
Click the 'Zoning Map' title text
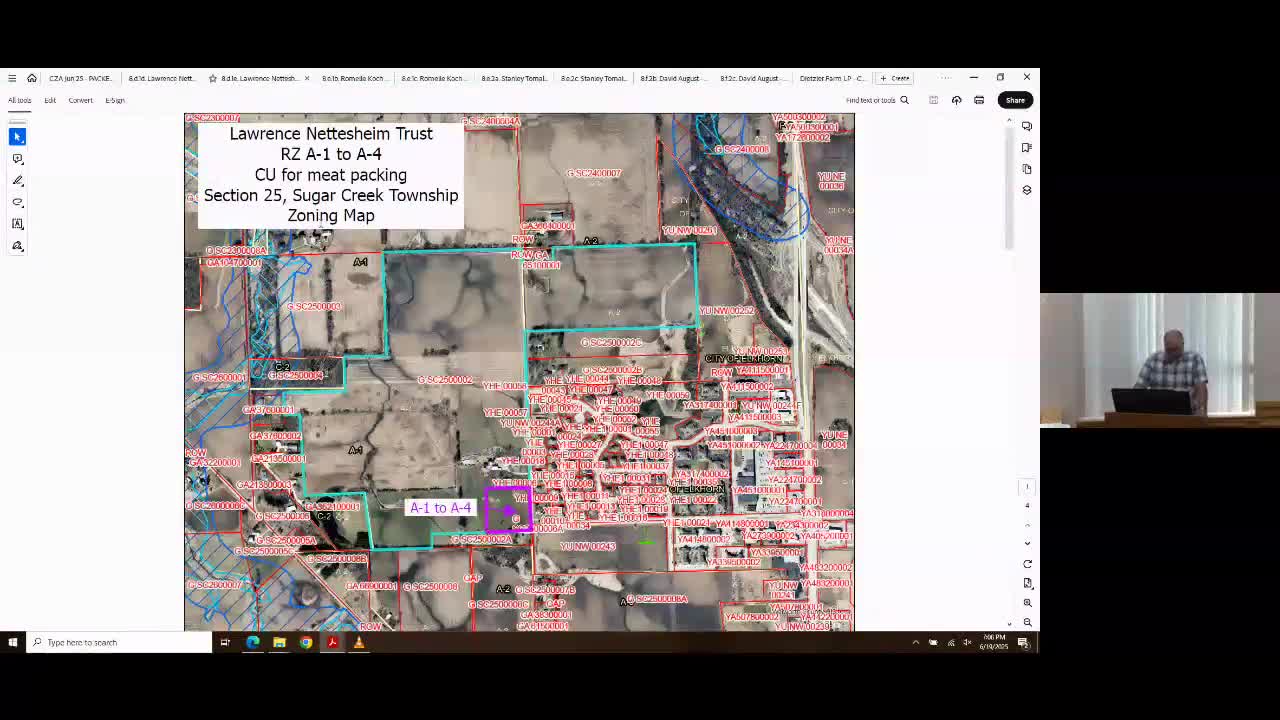click(x=331, y=216)
